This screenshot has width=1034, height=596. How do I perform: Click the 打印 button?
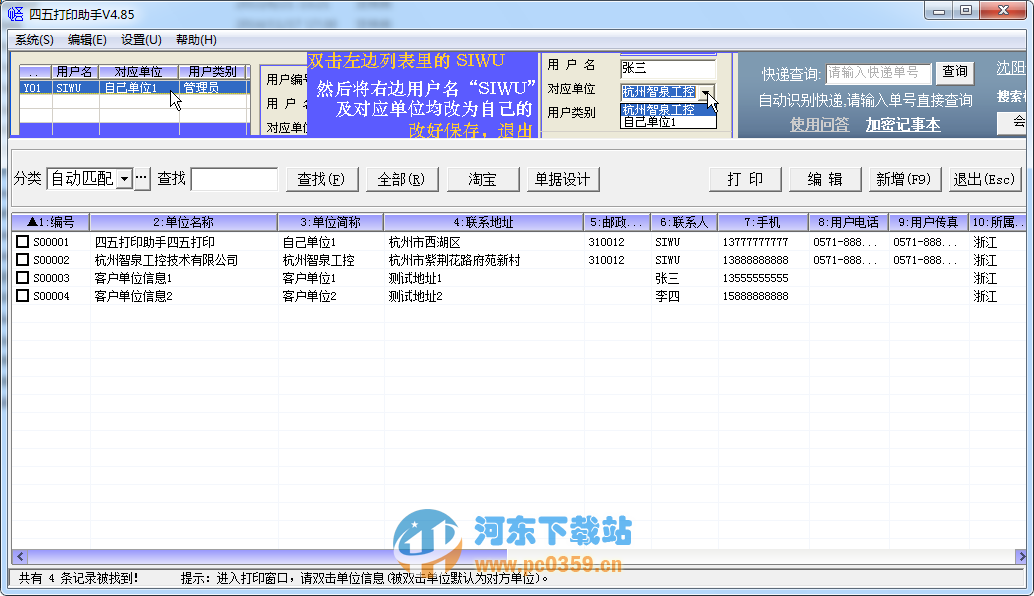745,178
